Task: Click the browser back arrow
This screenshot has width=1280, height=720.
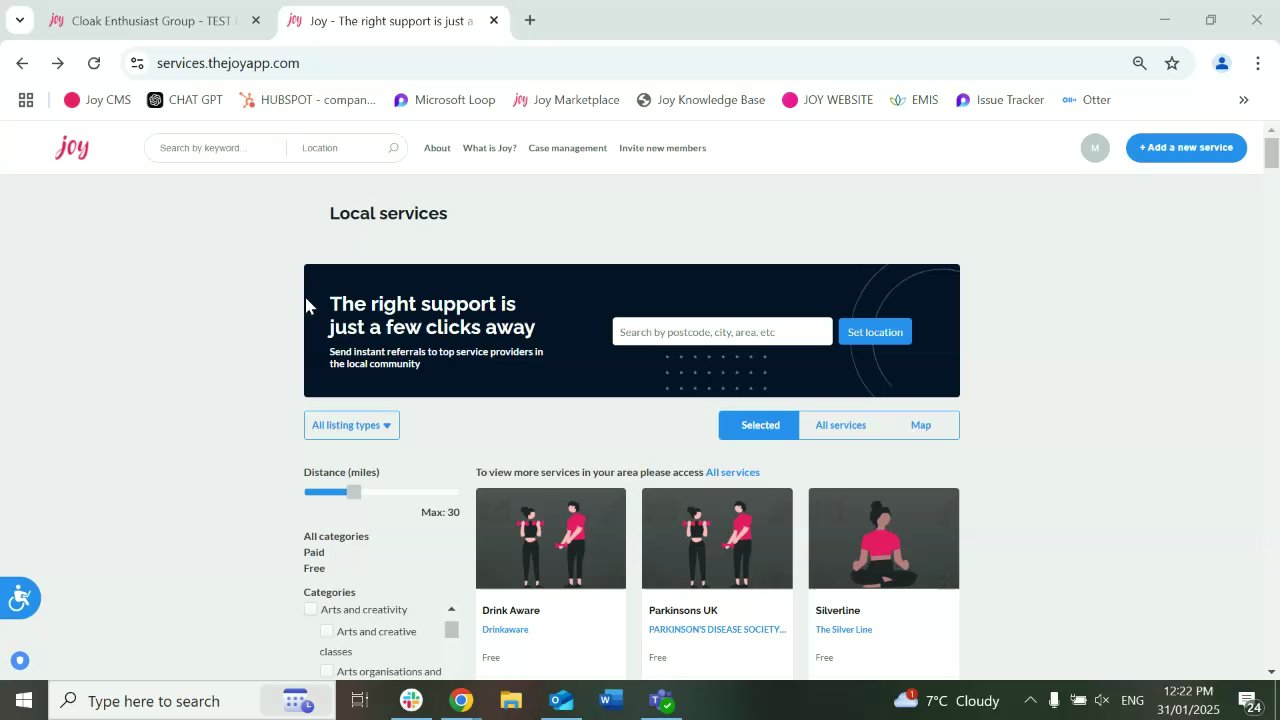Action: (22, 63)
